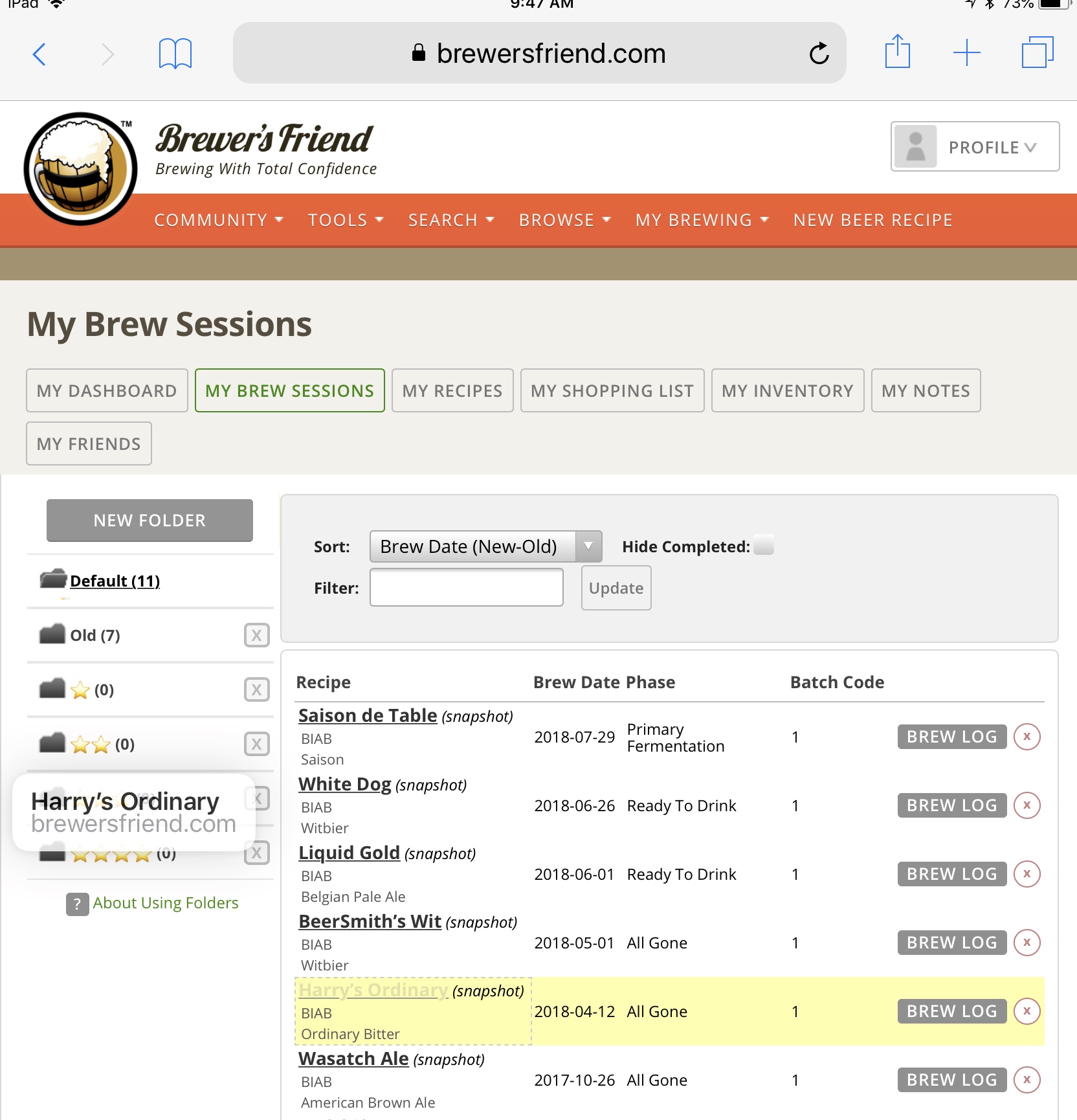Show all open tabs in Safari

[1037, 52]
